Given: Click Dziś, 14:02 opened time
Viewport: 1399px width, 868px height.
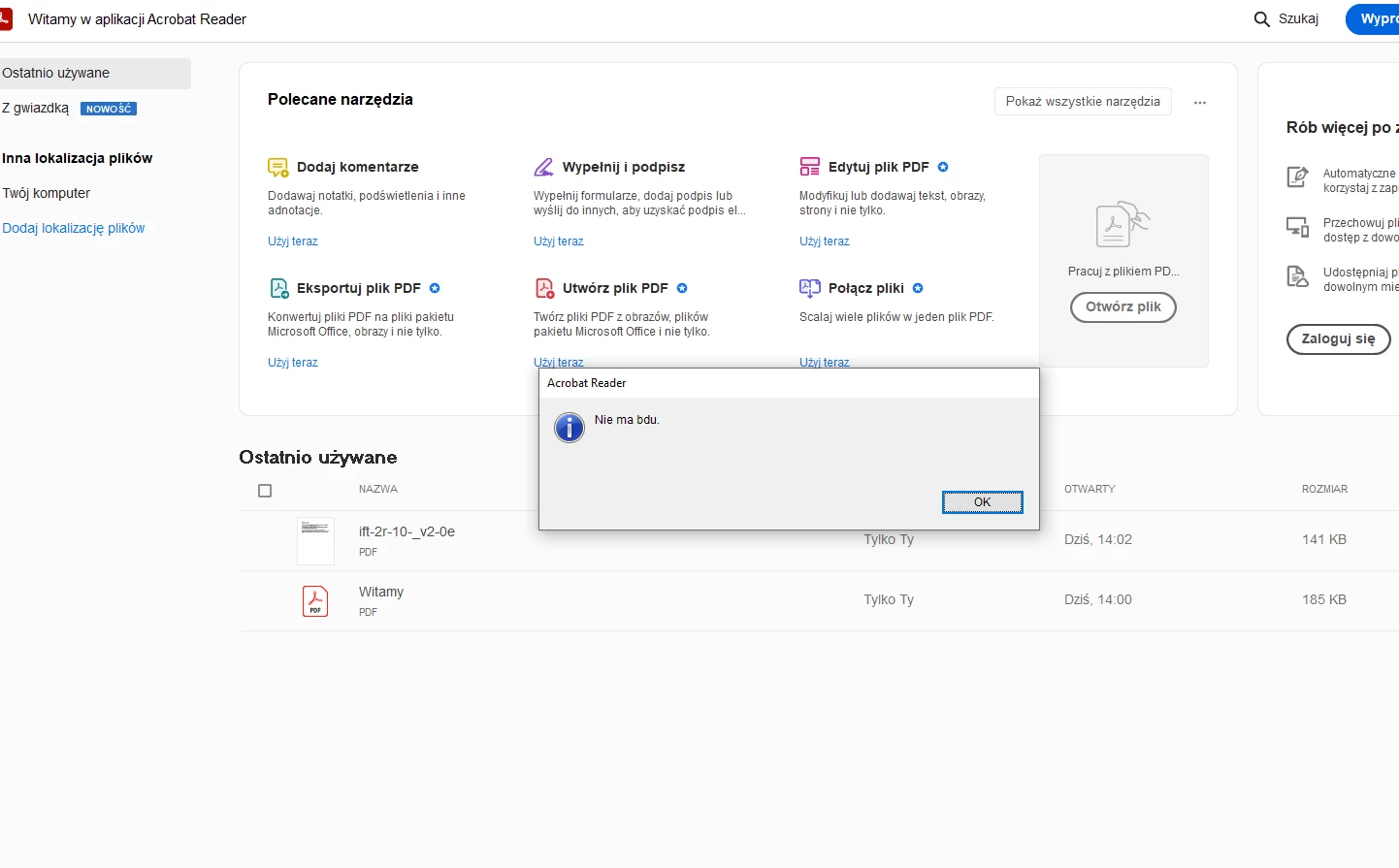Looking at the screenshot, I should click(x=1098, y=539).
